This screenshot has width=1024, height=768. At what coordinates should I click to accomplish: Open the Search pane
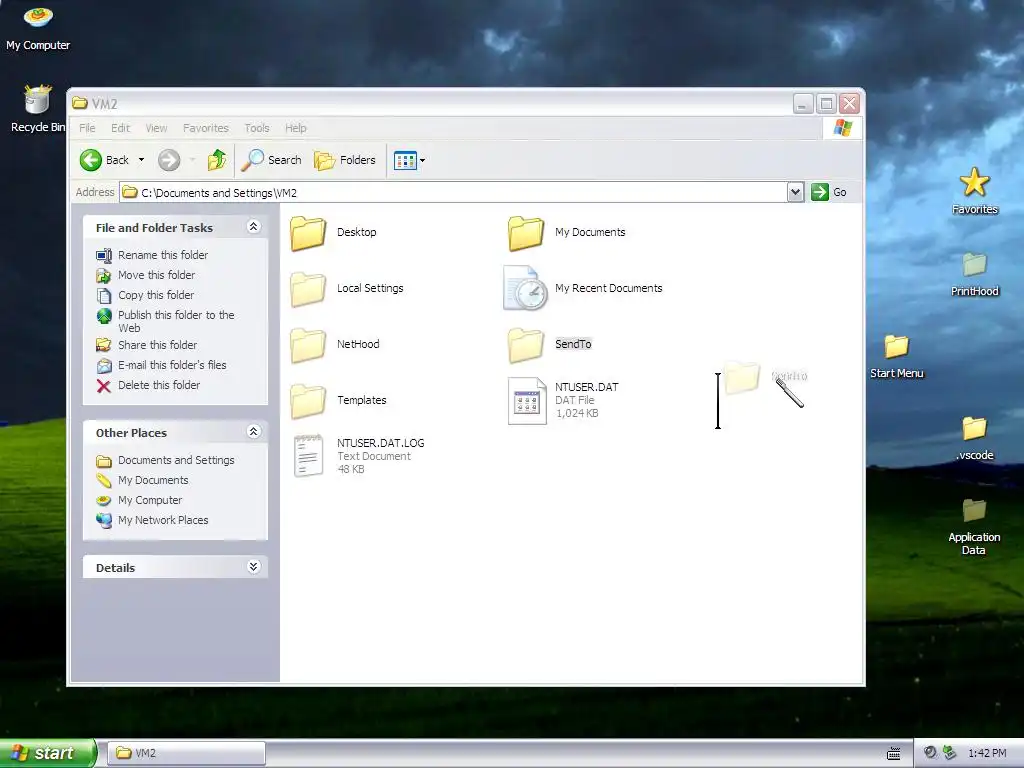(271, 160)
